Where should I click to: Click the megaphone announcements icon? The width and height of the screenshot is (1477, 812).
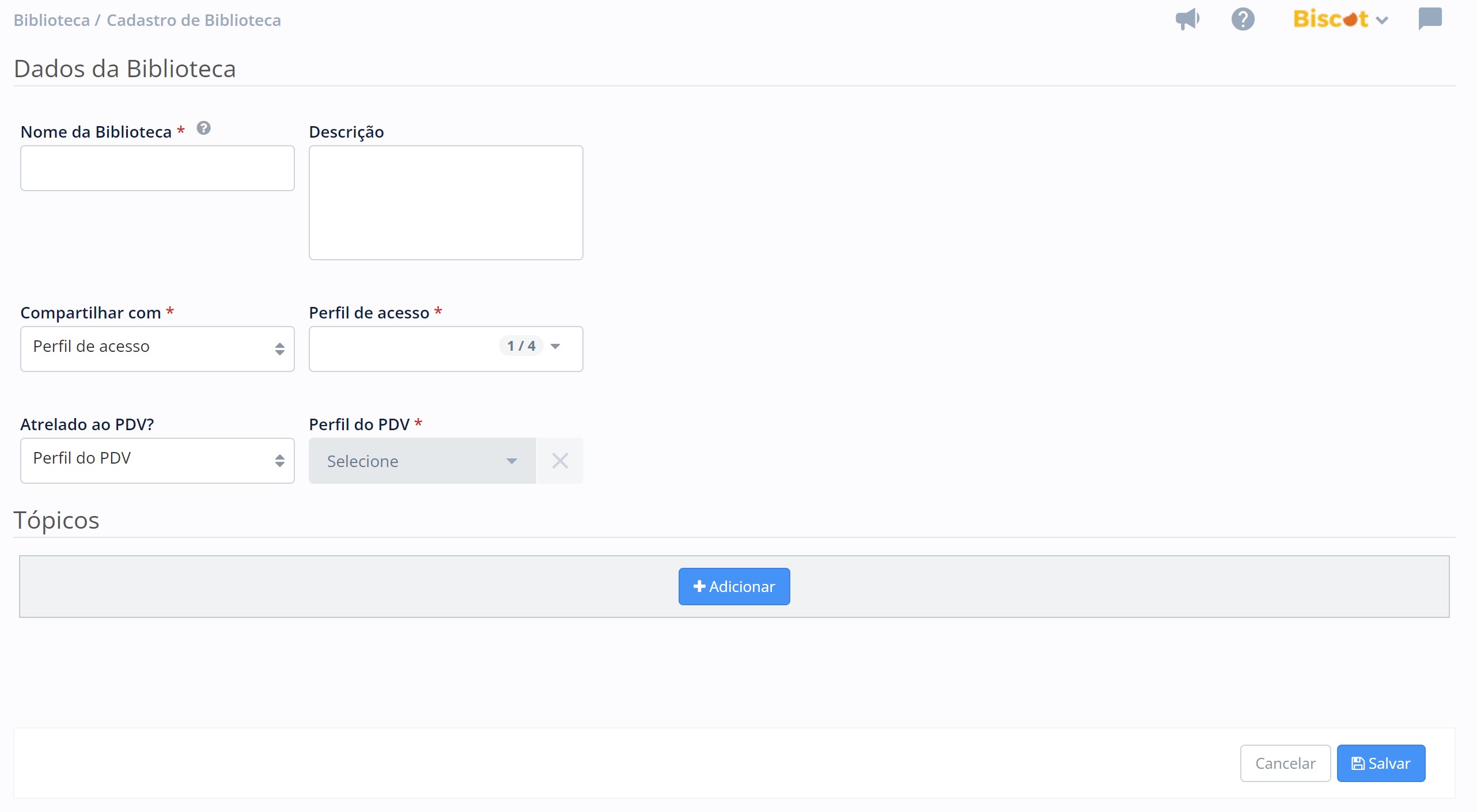click(1187, 20)
